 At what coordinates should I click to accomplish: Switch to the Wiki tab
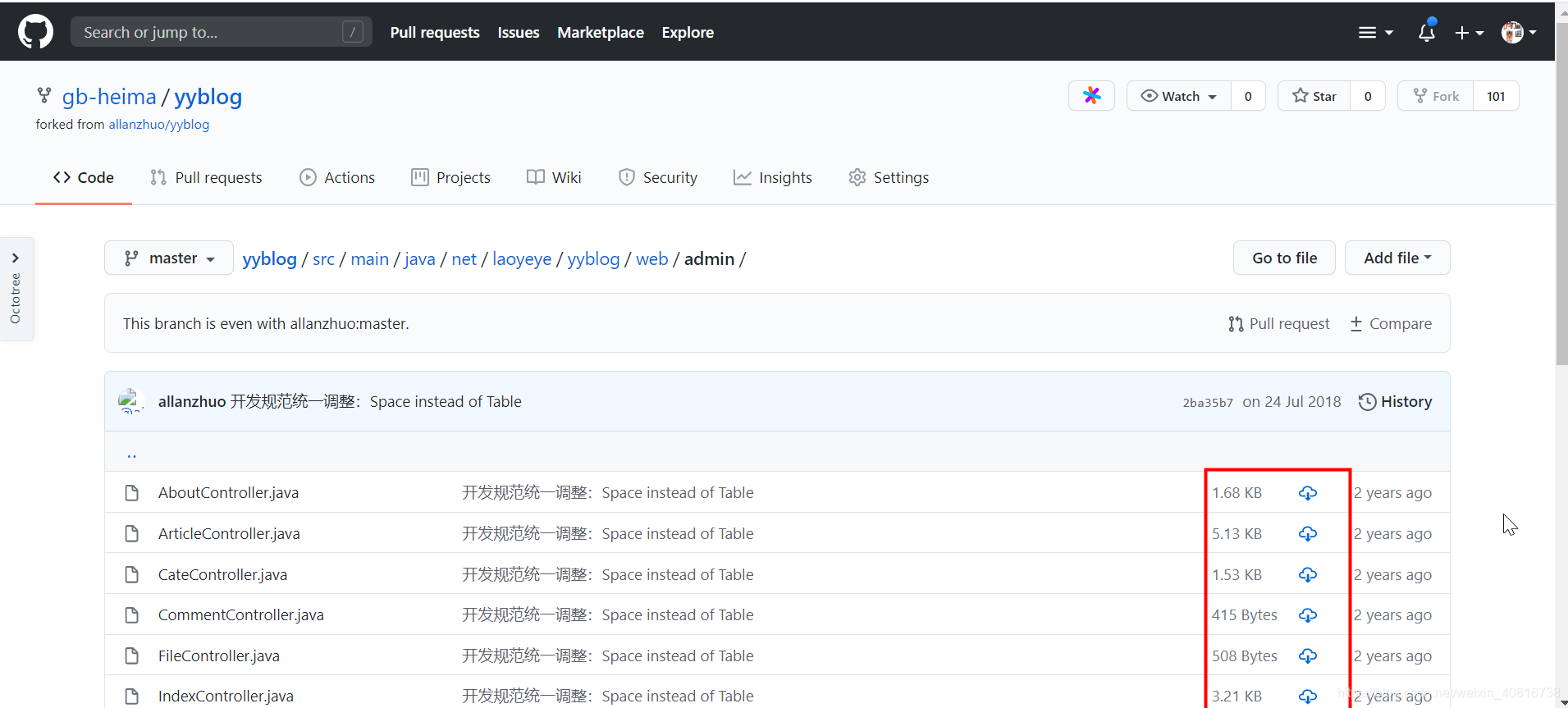point(554,177)
